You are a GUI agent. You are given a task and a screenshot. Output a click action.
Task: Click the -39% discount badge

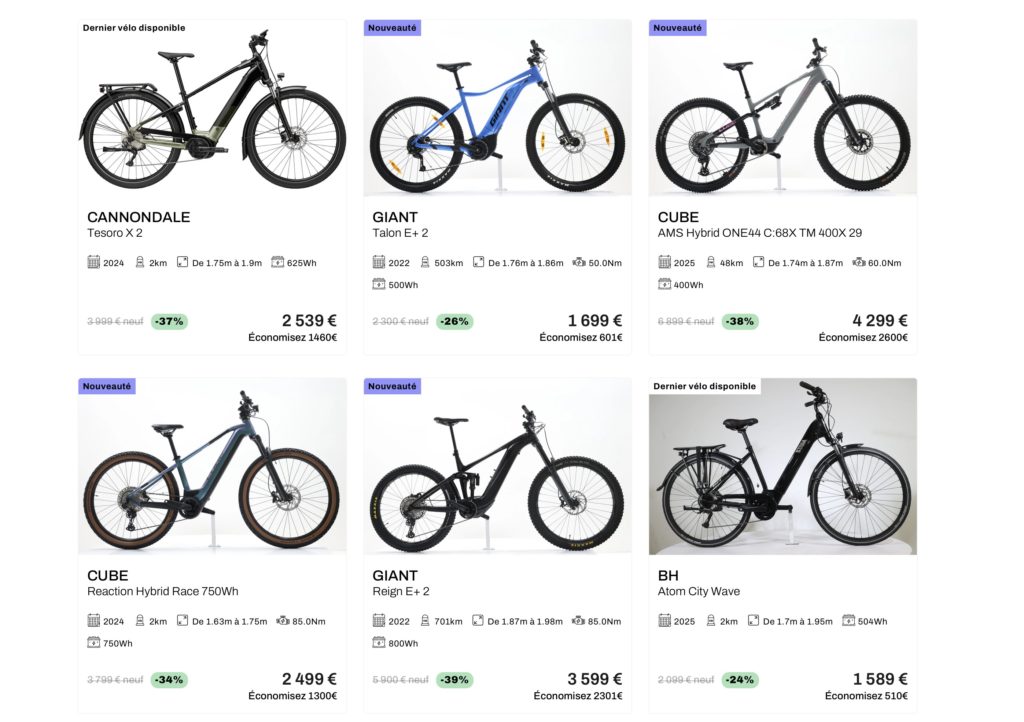(x=455, y=679)
